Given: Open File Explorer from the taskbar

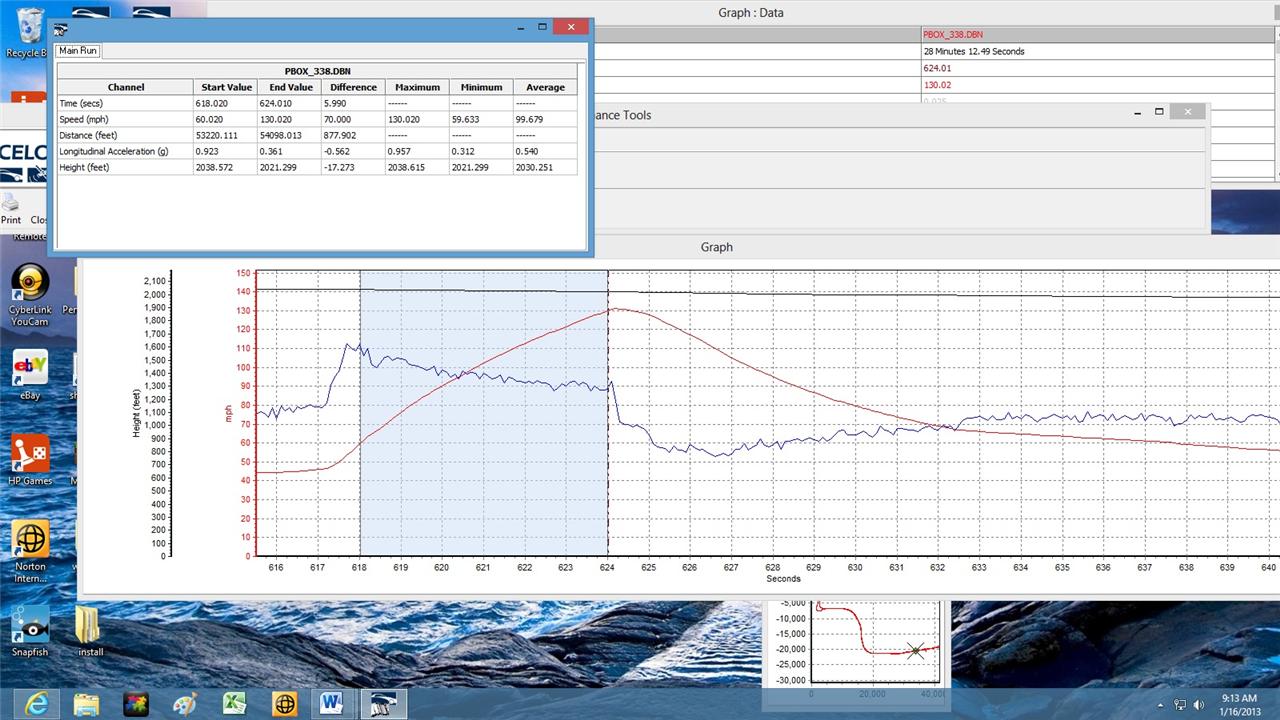Looking at the screenshot, I should click(86, 703).
